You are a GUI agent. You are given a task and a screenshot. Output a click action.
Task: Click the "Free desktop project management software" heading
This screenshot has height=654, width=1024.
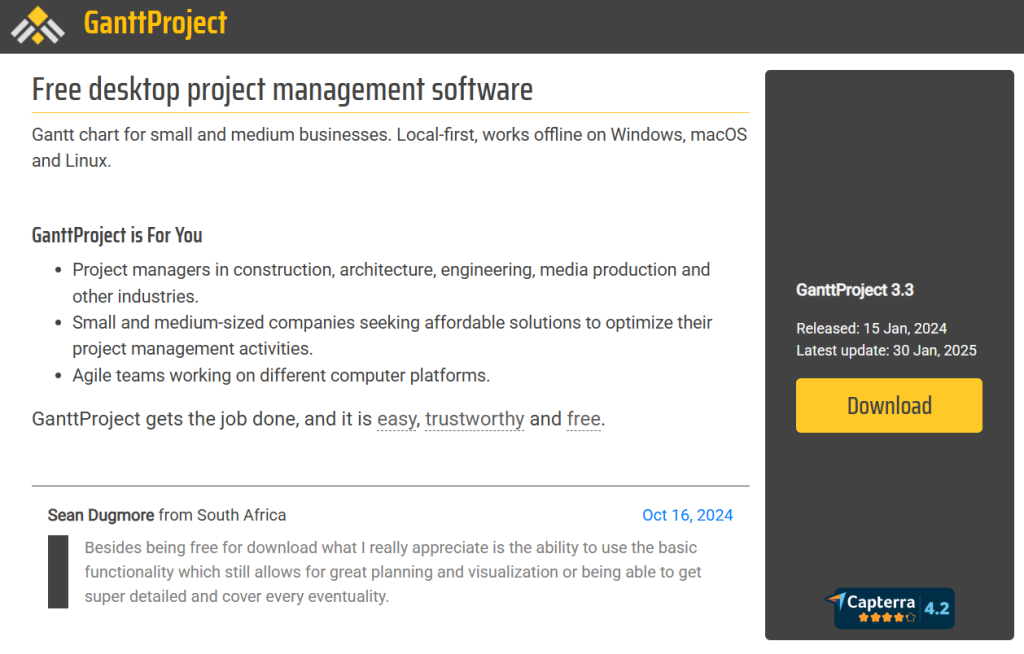(x=282, y=89)
